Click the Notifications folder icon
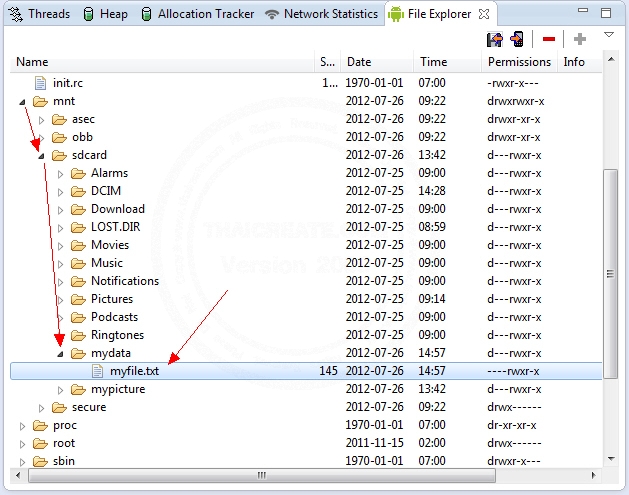 click(x=78, y=282)
